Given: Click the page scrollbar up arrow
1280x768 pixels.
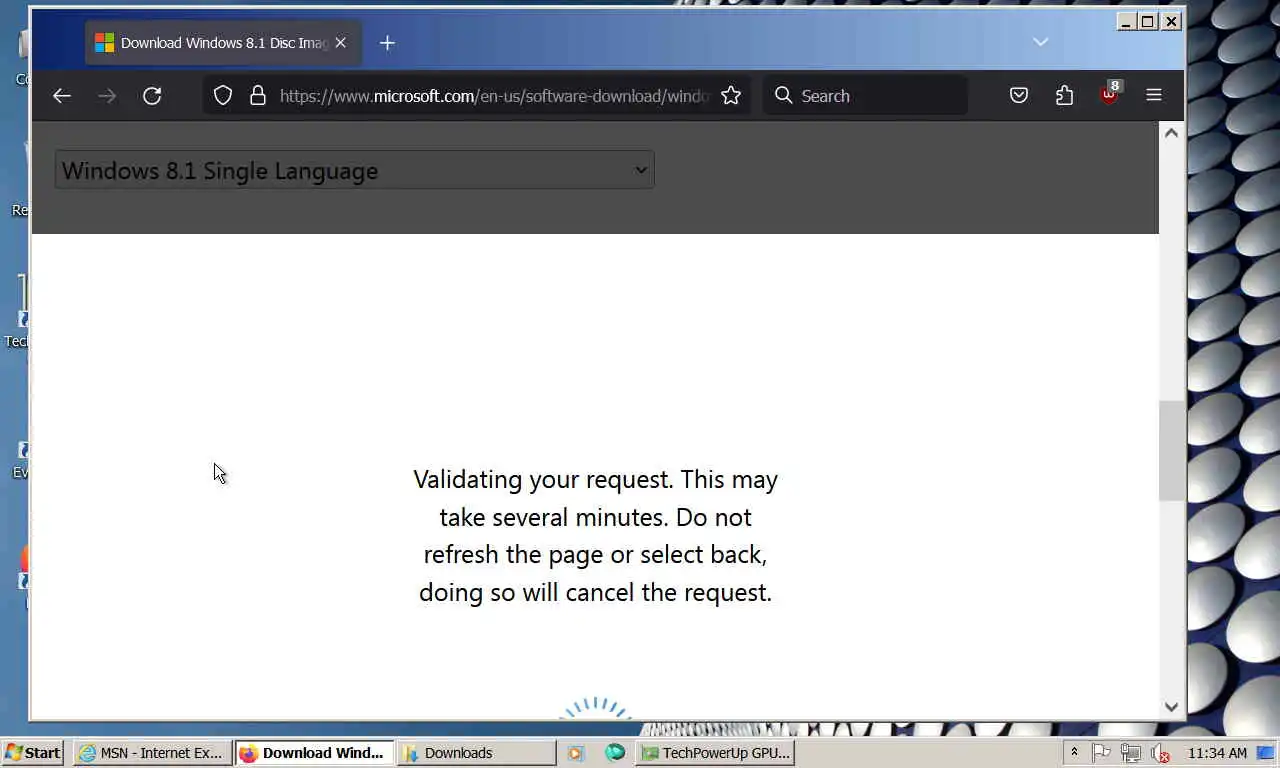Looking at the screenshot, I should (1171, 133).
